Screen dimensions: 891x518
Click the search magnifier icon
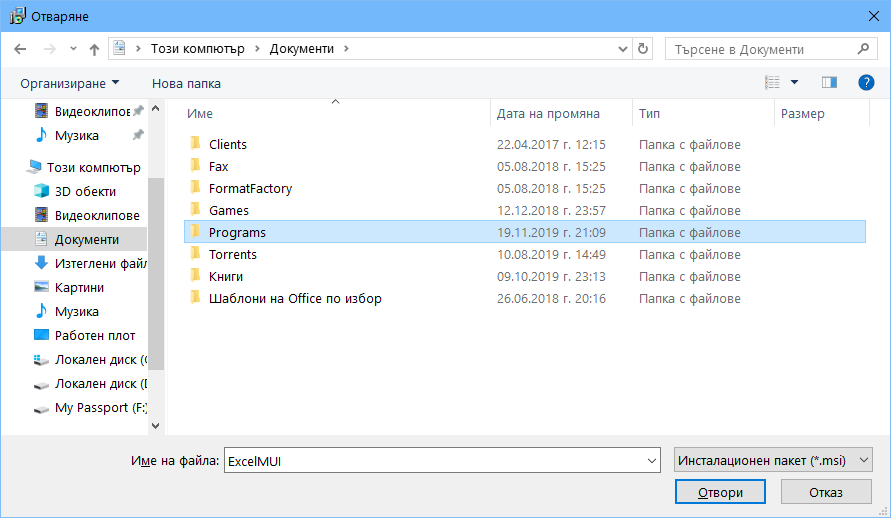click(863, 49)
